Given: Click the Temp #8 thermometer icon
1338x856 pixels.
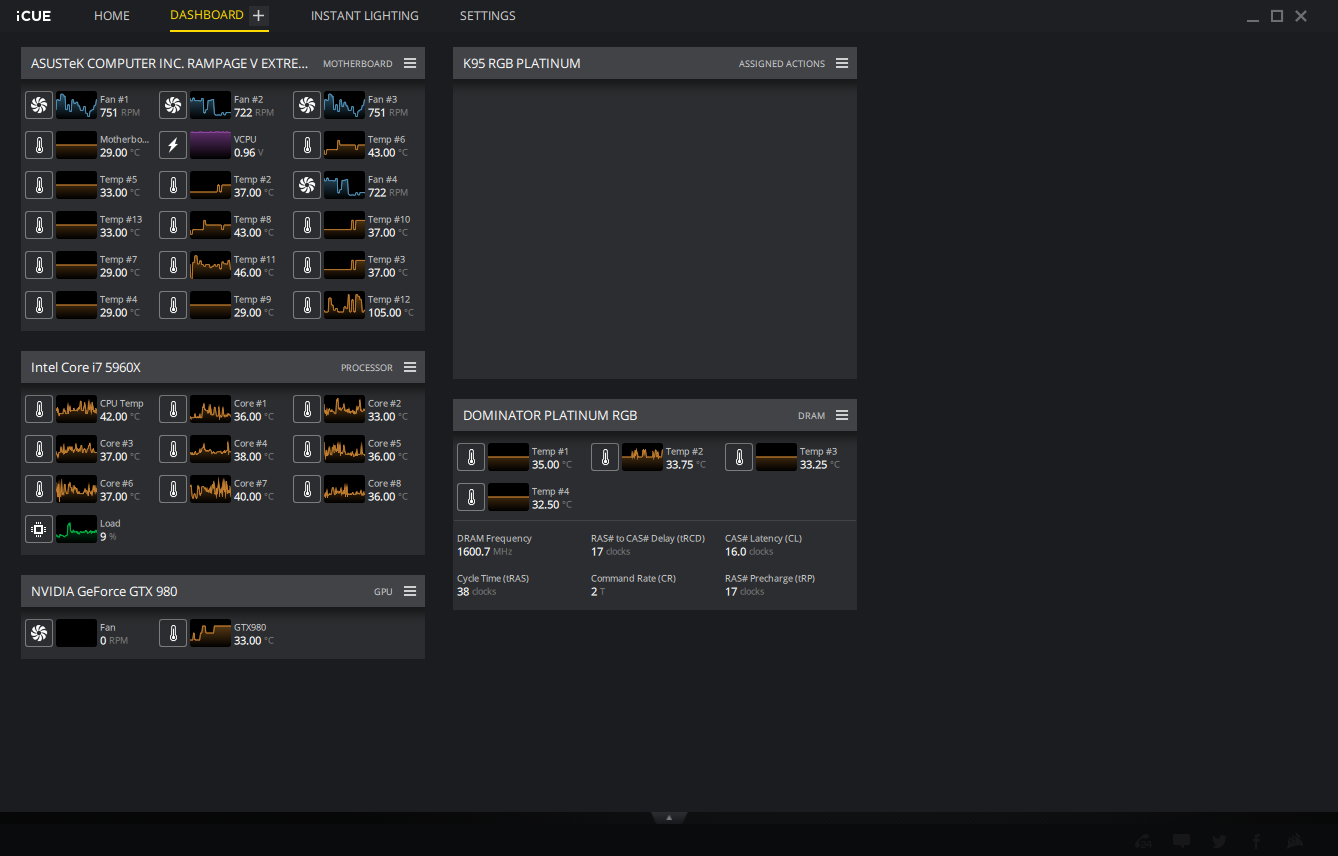Looking at the screenshot, I should (x=173, y=225).
